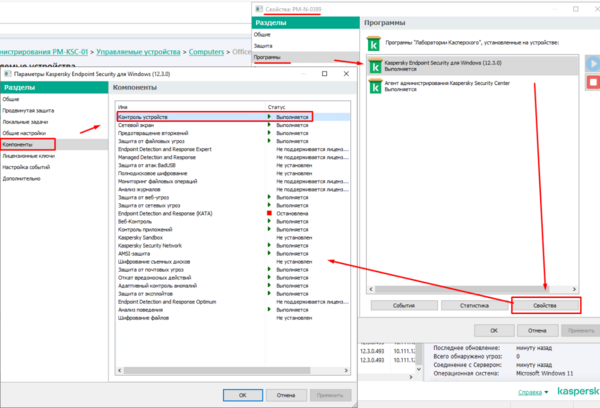Select Откат вредоносных действий row
600x408 pixels.
(x=233, y=278)
